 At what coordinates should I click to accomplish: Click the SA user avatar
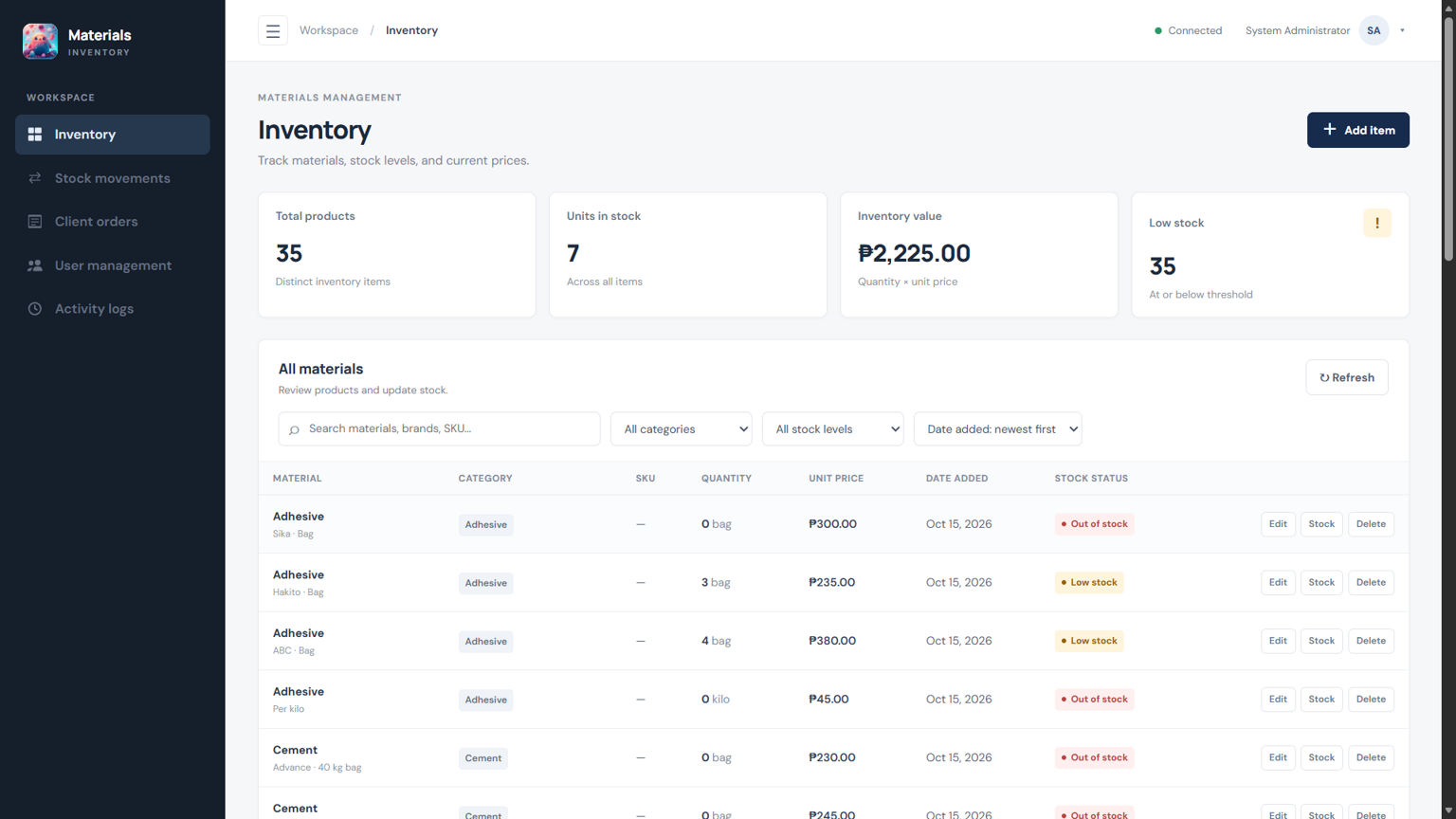1374,30
